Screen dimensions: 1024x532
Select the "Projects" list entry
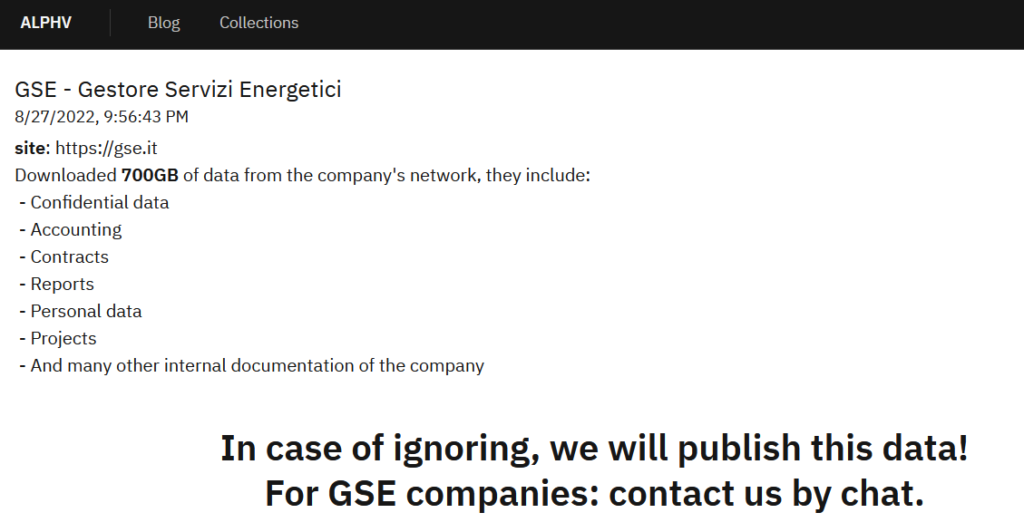point(63,338)
